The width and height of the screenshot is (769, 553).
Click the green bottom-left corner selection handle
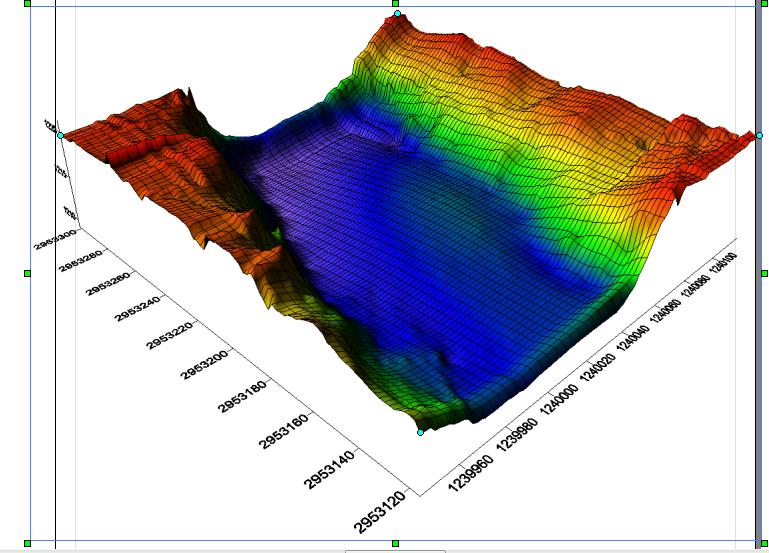pyautogui.click(x=27, y=543)
